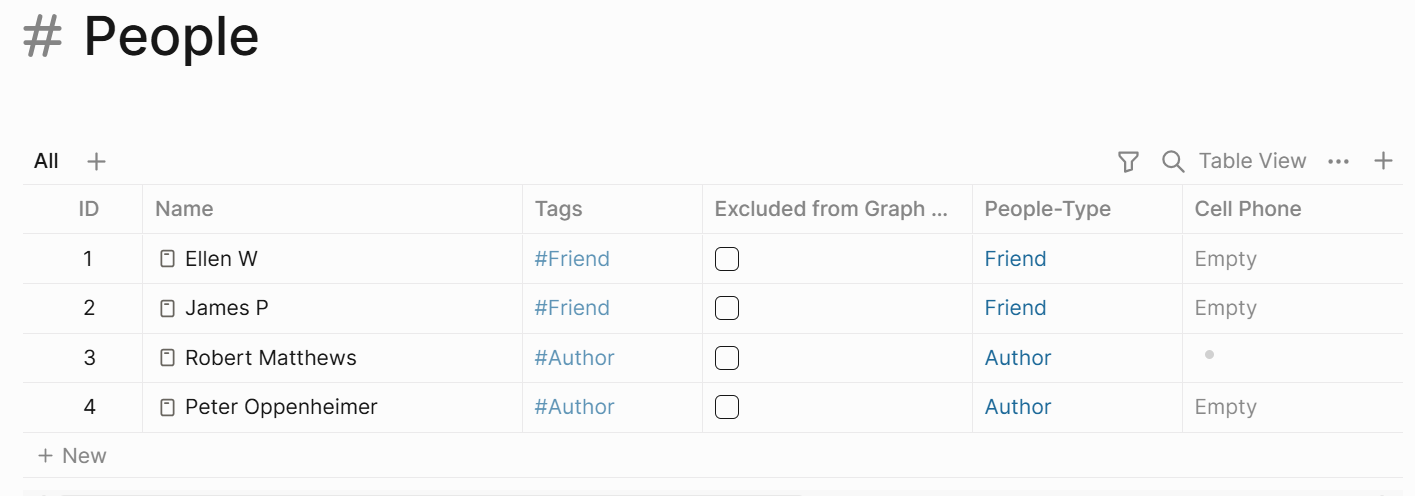Select the empty Cell Phone field for James P
The height and width of the screenshot is (496, 1415).
tap(1292, 308)
